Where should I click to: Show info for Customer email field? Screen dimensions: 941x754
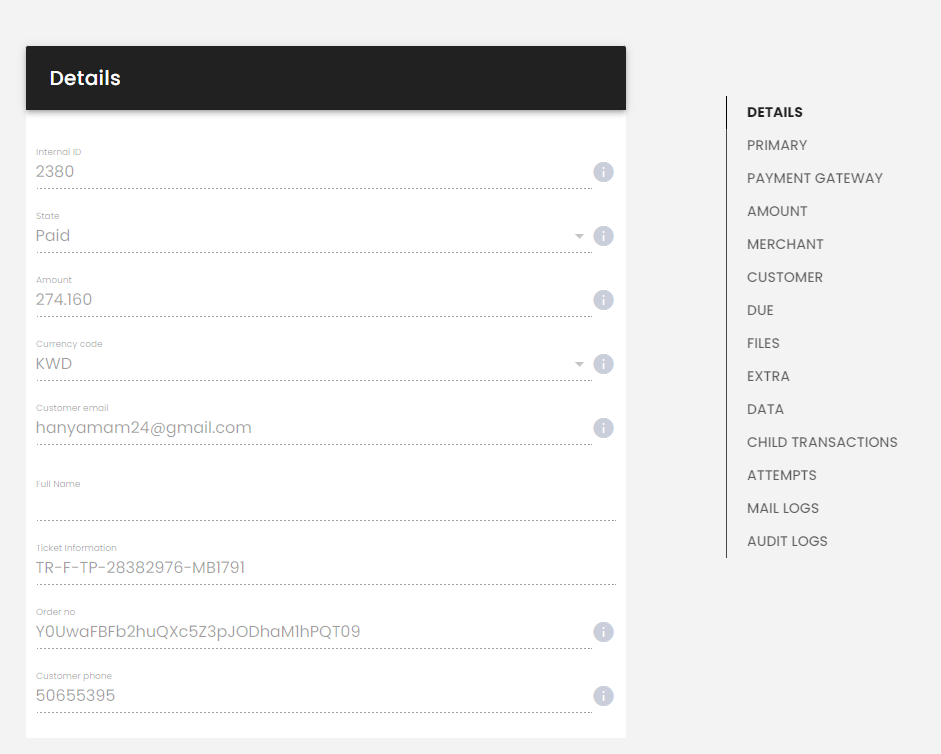point(603,428)
